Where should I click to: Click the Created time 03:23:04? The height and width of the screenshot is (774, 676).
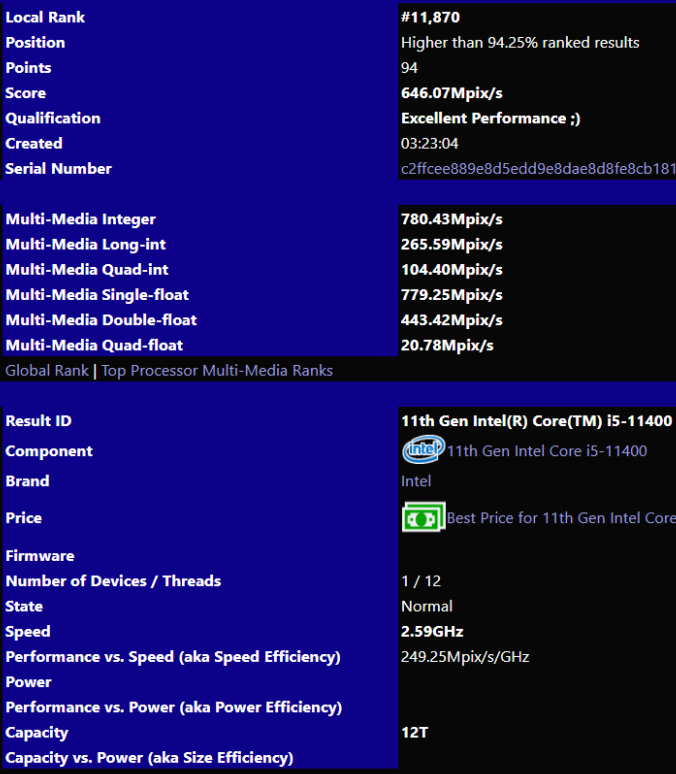click(x=430, y=144)
